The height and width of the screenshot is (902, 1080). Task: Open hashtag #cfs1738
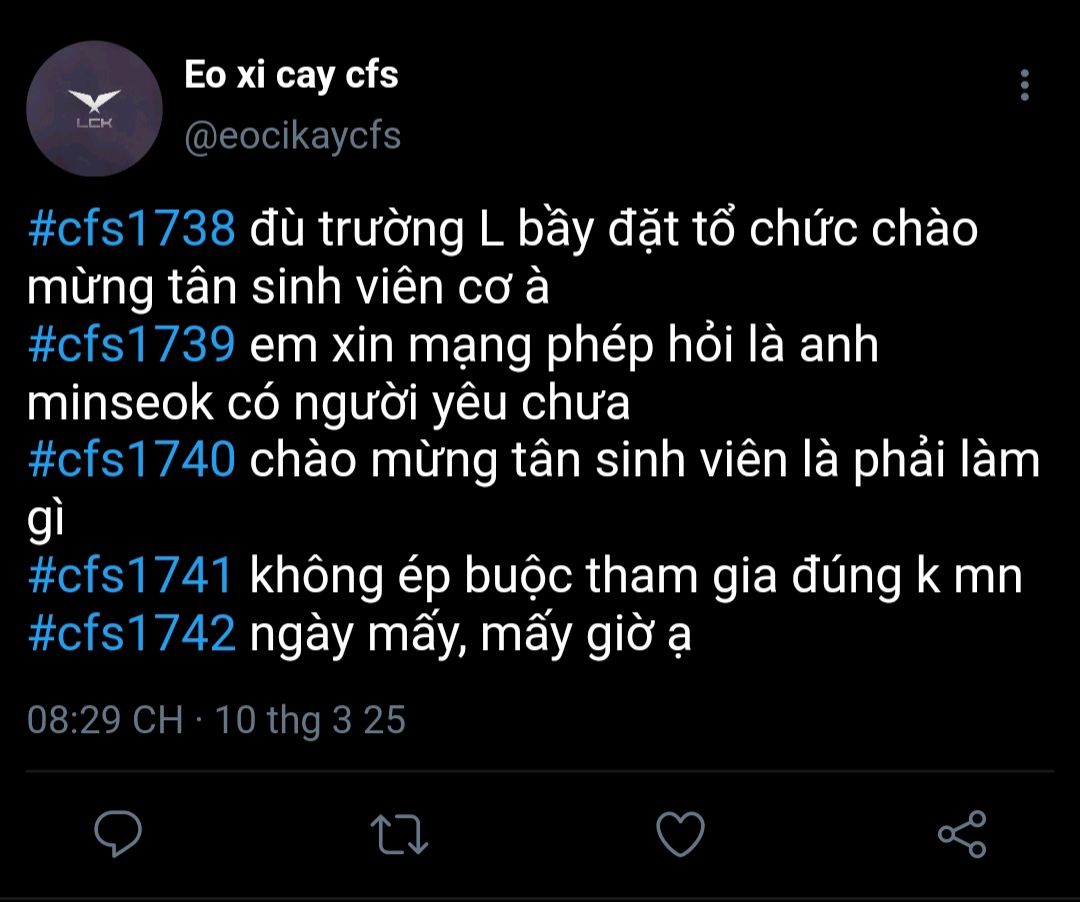tap(132, 229)
